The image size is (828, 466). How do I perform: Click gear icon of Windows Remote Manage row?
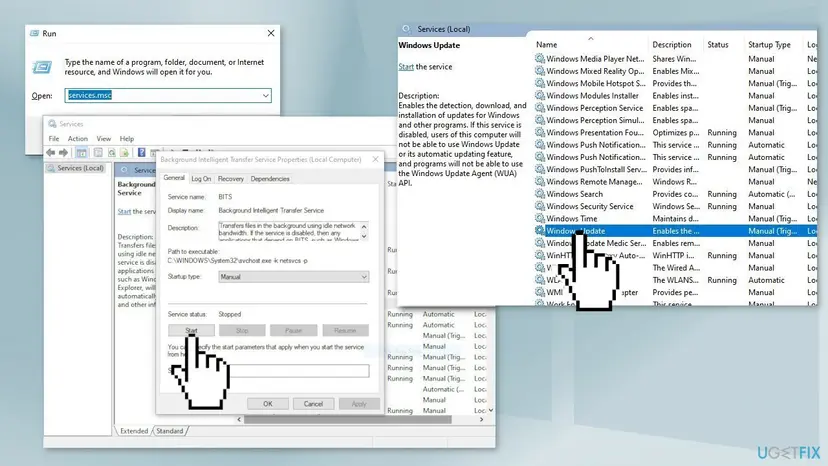[539, 181]
